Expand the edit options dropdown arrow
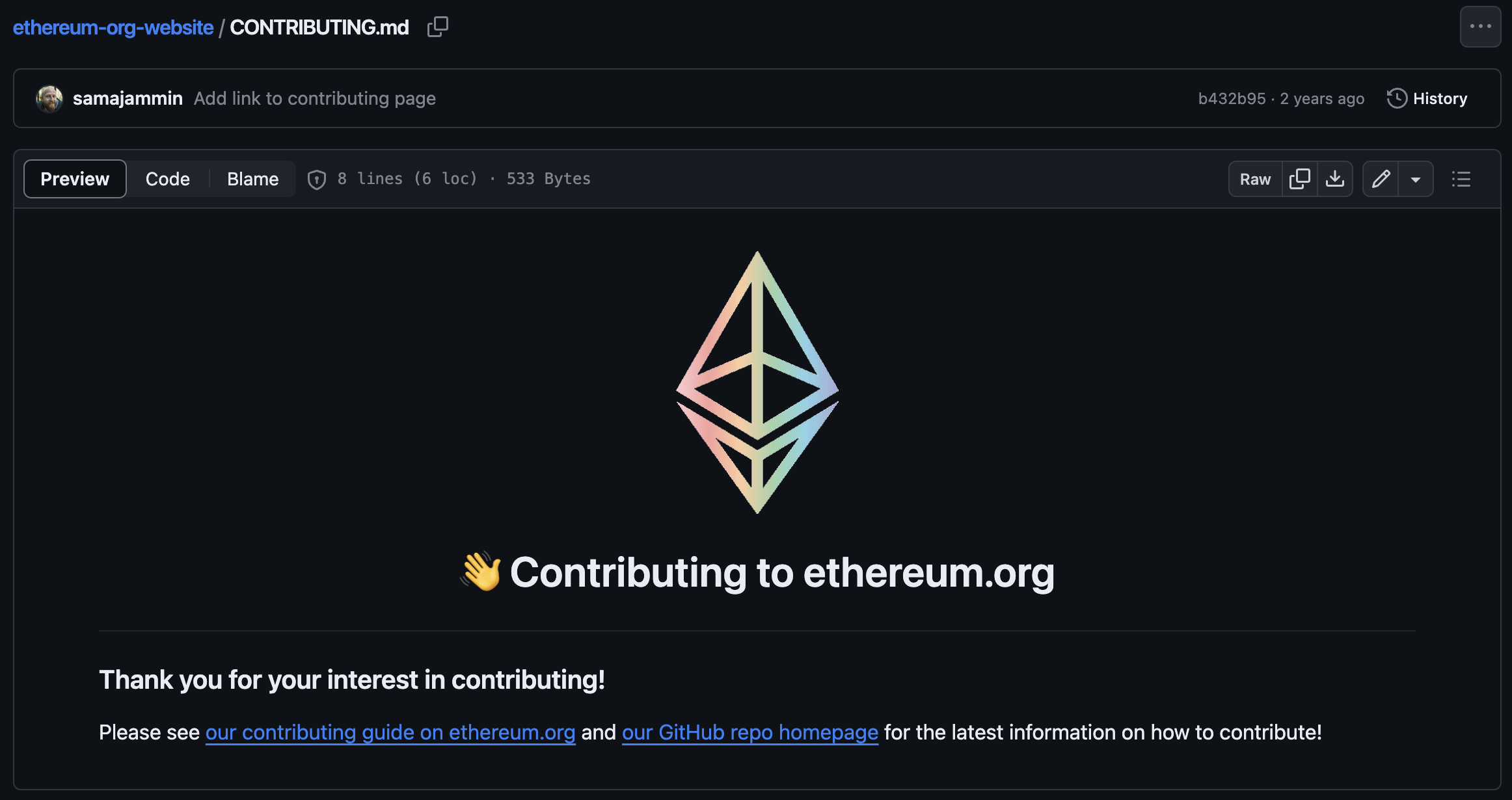1512x800 pixels. pos(1417,178)
